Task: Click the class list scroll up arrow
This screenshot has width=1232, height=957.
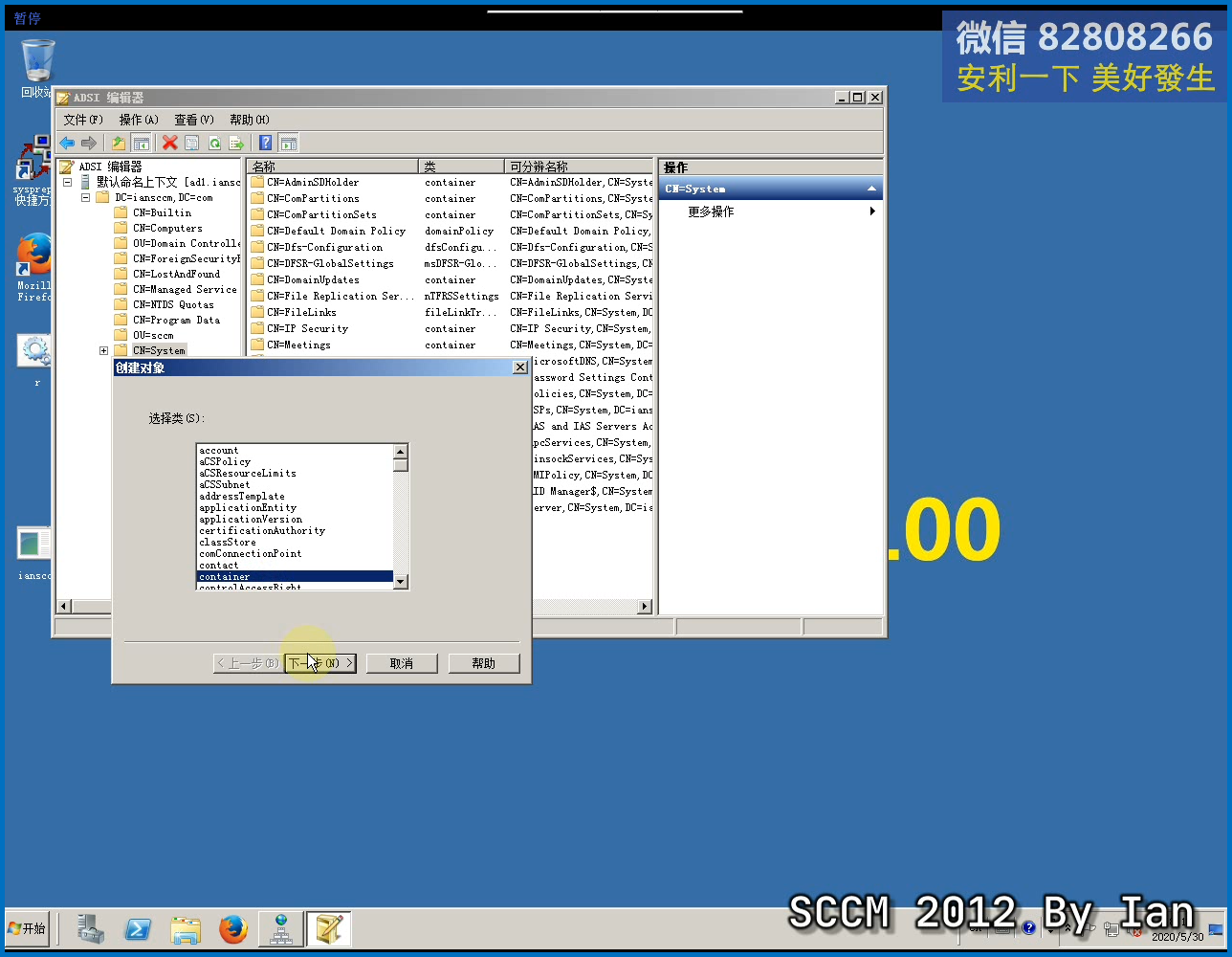Action: click(401, 452)
